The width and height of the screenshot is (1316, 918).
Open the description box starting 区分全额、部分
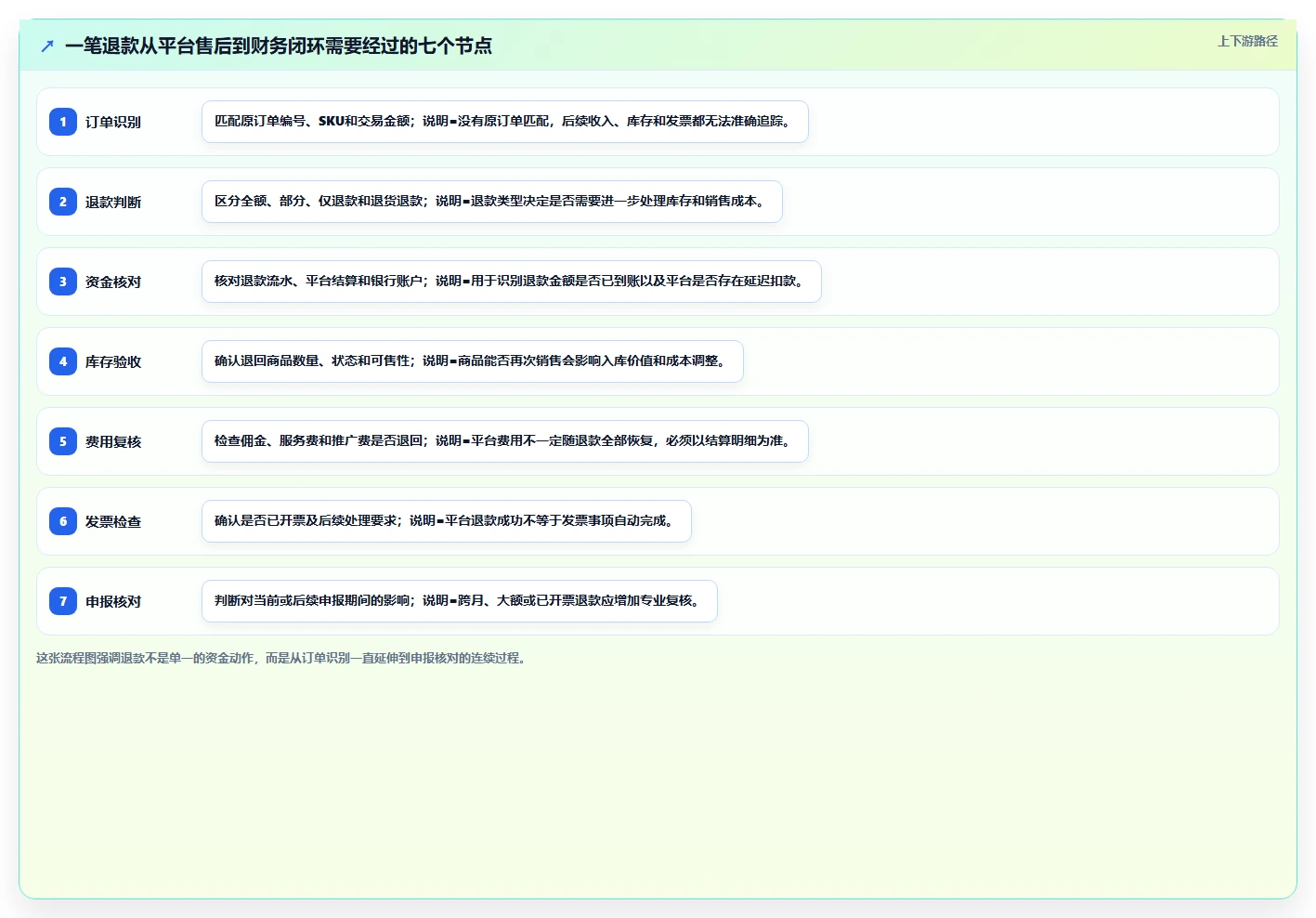492,202
